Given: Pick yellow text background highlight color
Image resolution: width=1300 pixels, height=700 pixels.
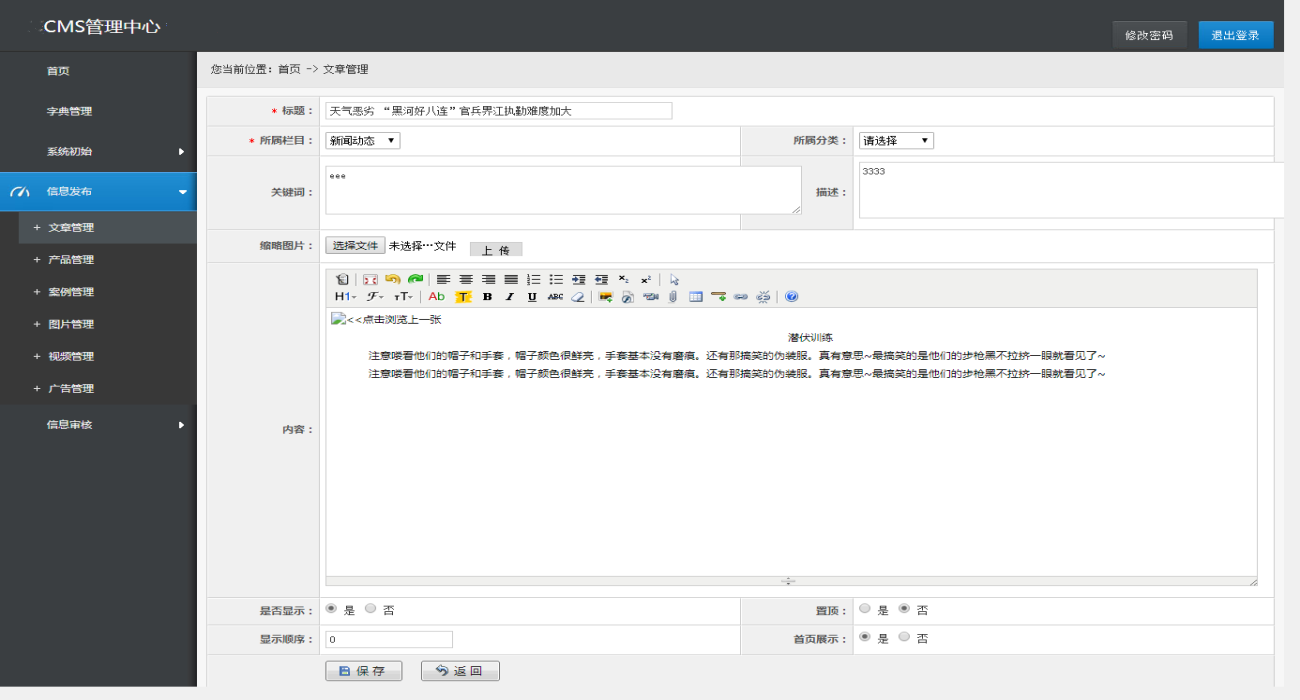Looking at the screenshot, I should pos(463,297).
